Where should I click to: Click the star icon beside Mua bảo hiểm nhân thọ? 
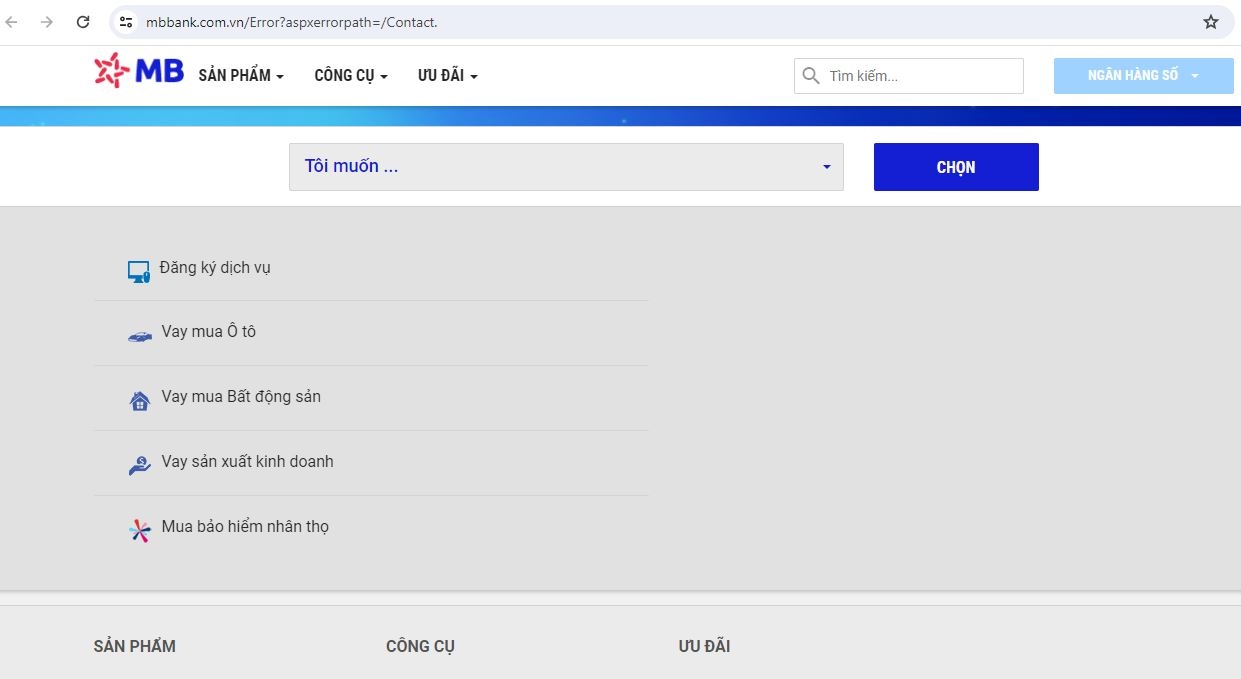click(x=140, y=530)
